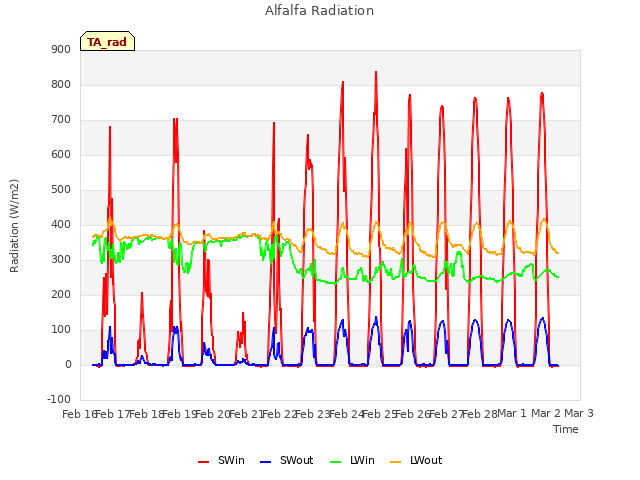Click the Feb 24 SWin peak near 810
Image resolution: width=640 pixels, height=480 pixels.
point(343,82)
